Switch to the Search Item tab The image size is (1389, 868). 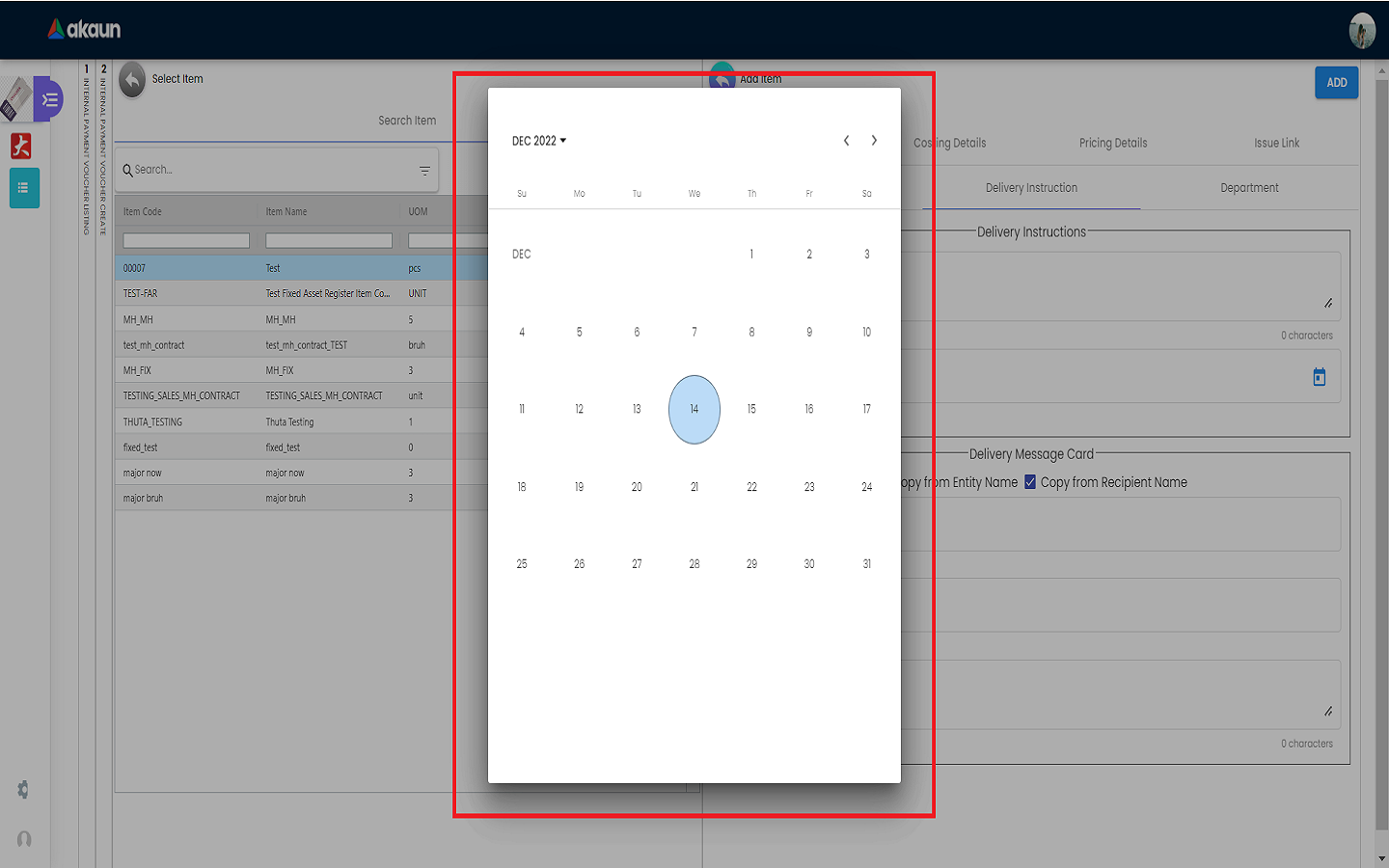(x=407, y=121)
